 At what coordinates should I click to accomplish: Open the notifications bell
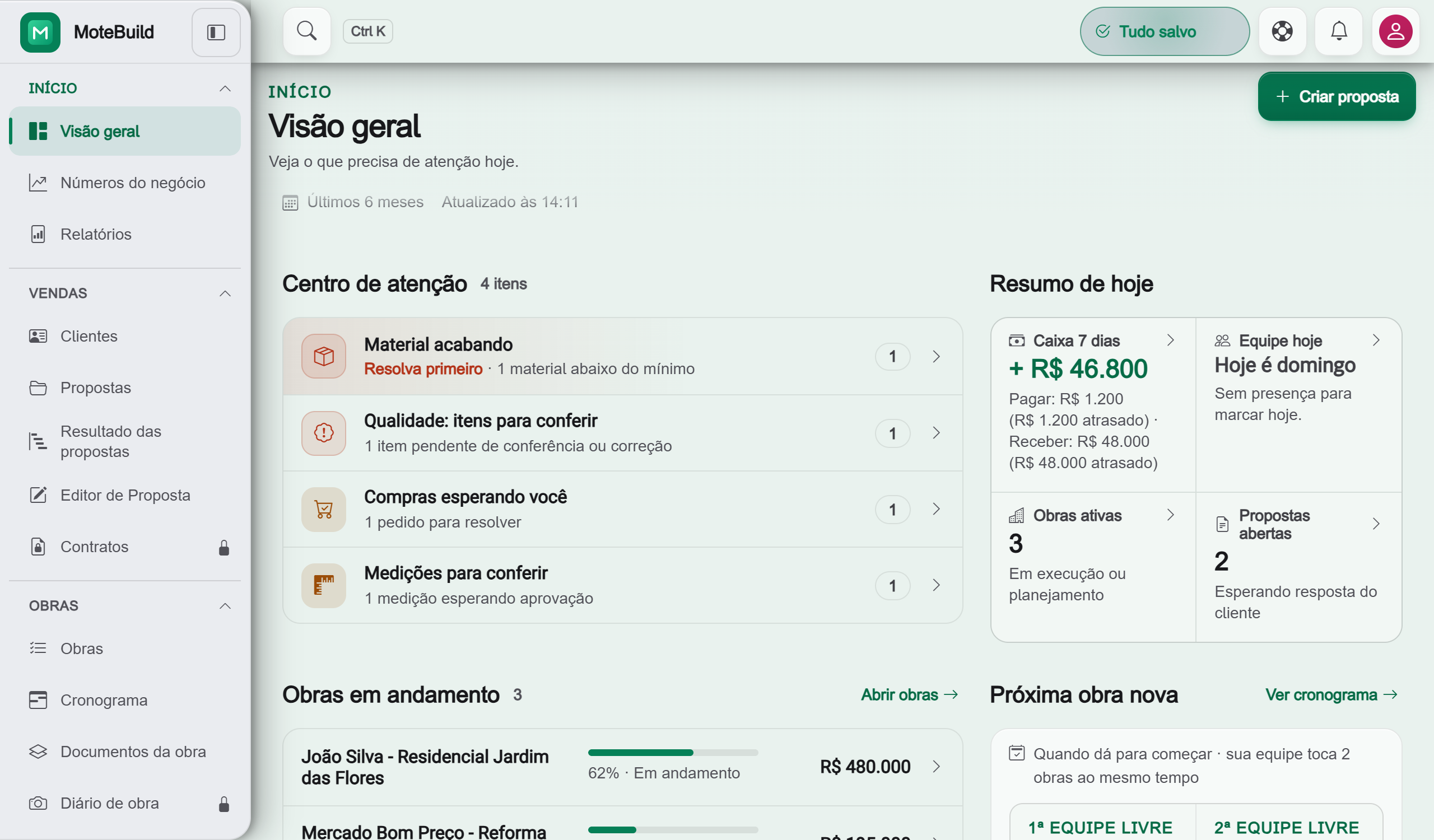(1338, 31)
